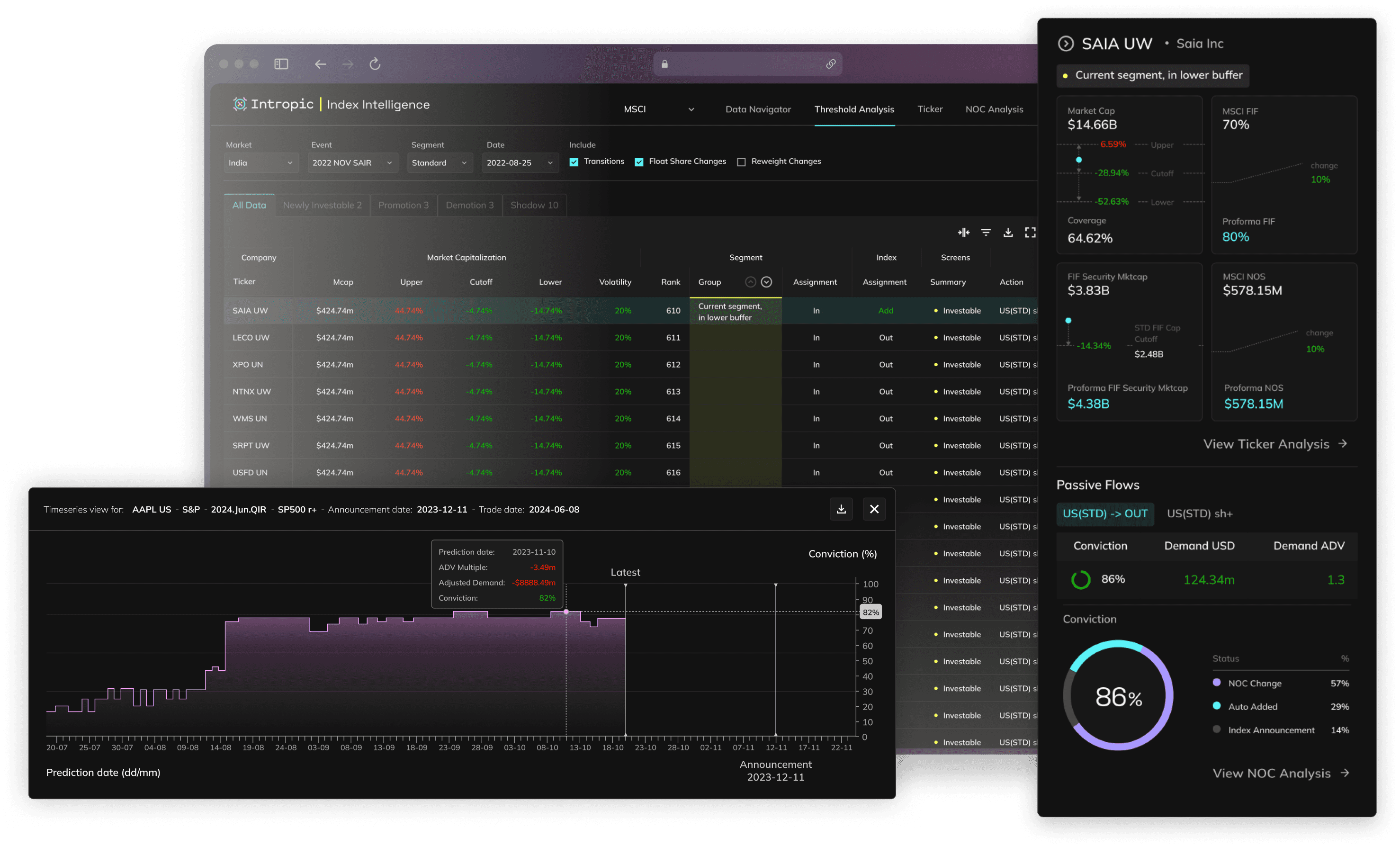This screenshot has height=846, width=1400.
Task: Open the Market dropdown showing India
Action: pyautogui.click(x=261, y=163)
